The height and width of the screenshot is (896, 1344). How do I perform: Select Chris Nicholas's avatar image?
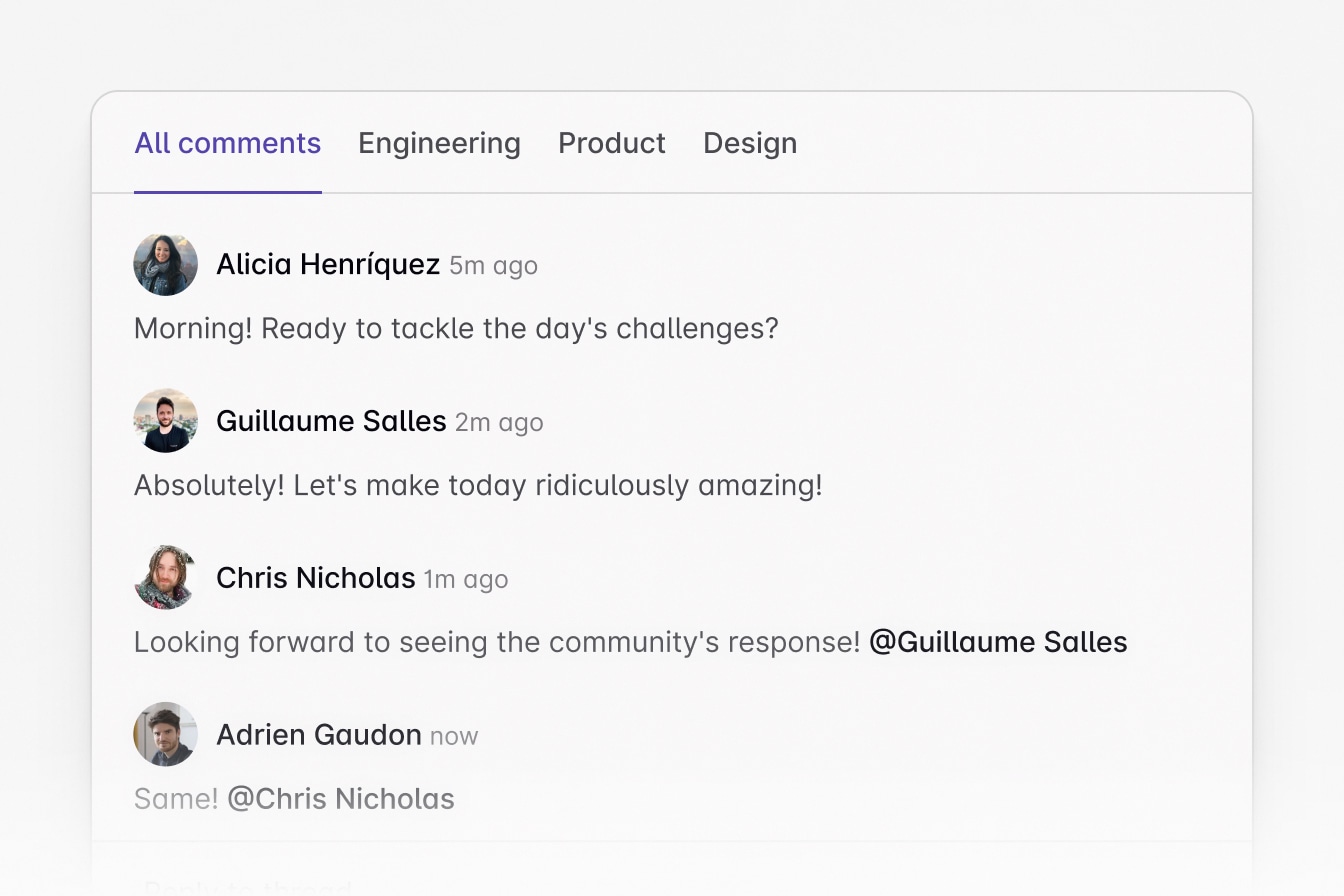165,577
